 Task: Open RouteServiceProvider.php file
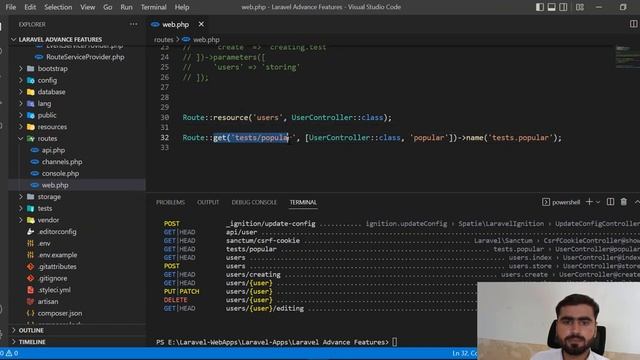click(85, 57)
